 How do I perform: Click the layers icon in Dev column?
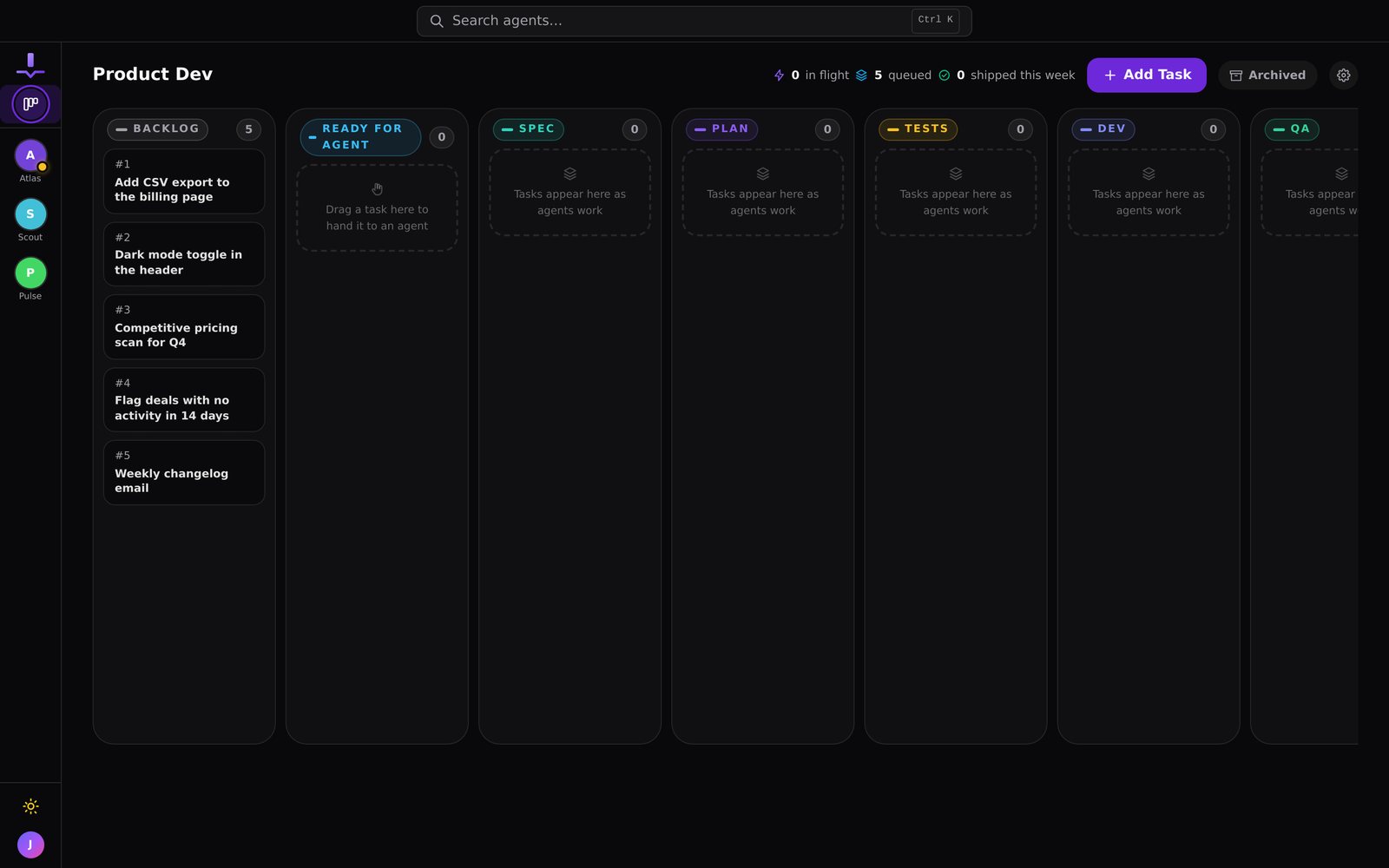1149,174
